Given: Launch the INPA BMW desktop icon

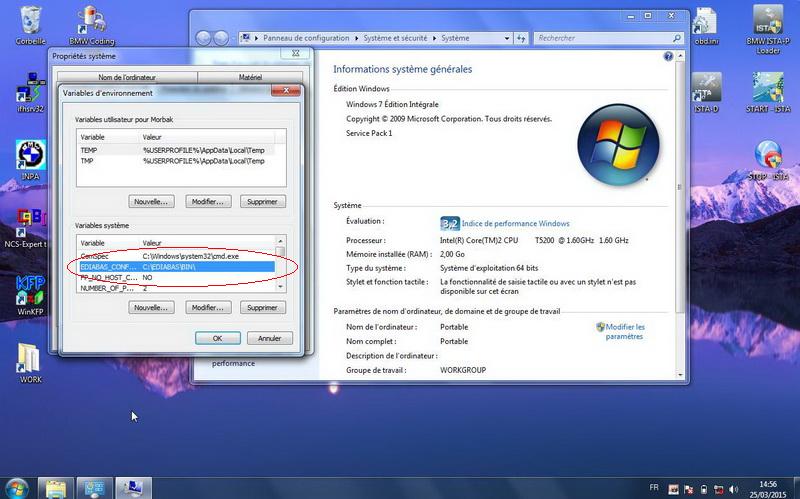Looking at the screenshot, I should coord(30,159).
